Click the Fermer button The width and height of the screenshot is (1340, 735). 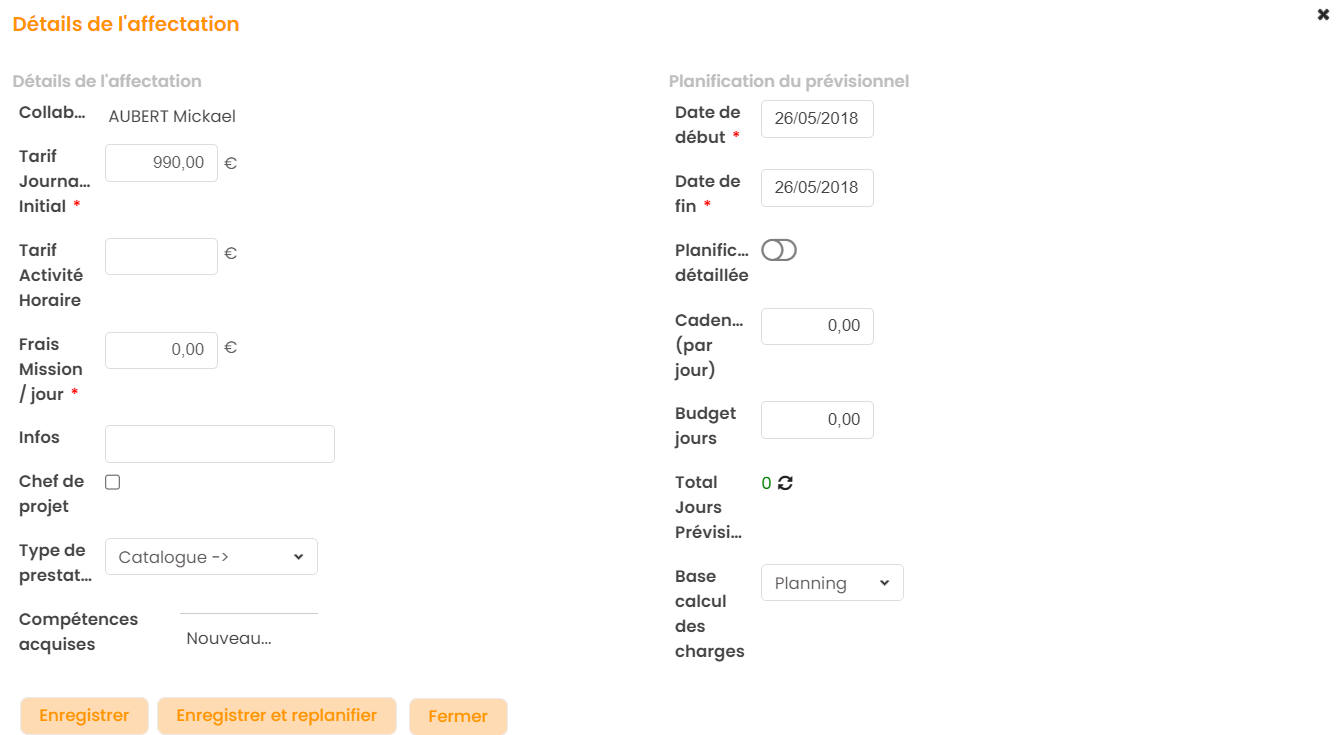458,717
